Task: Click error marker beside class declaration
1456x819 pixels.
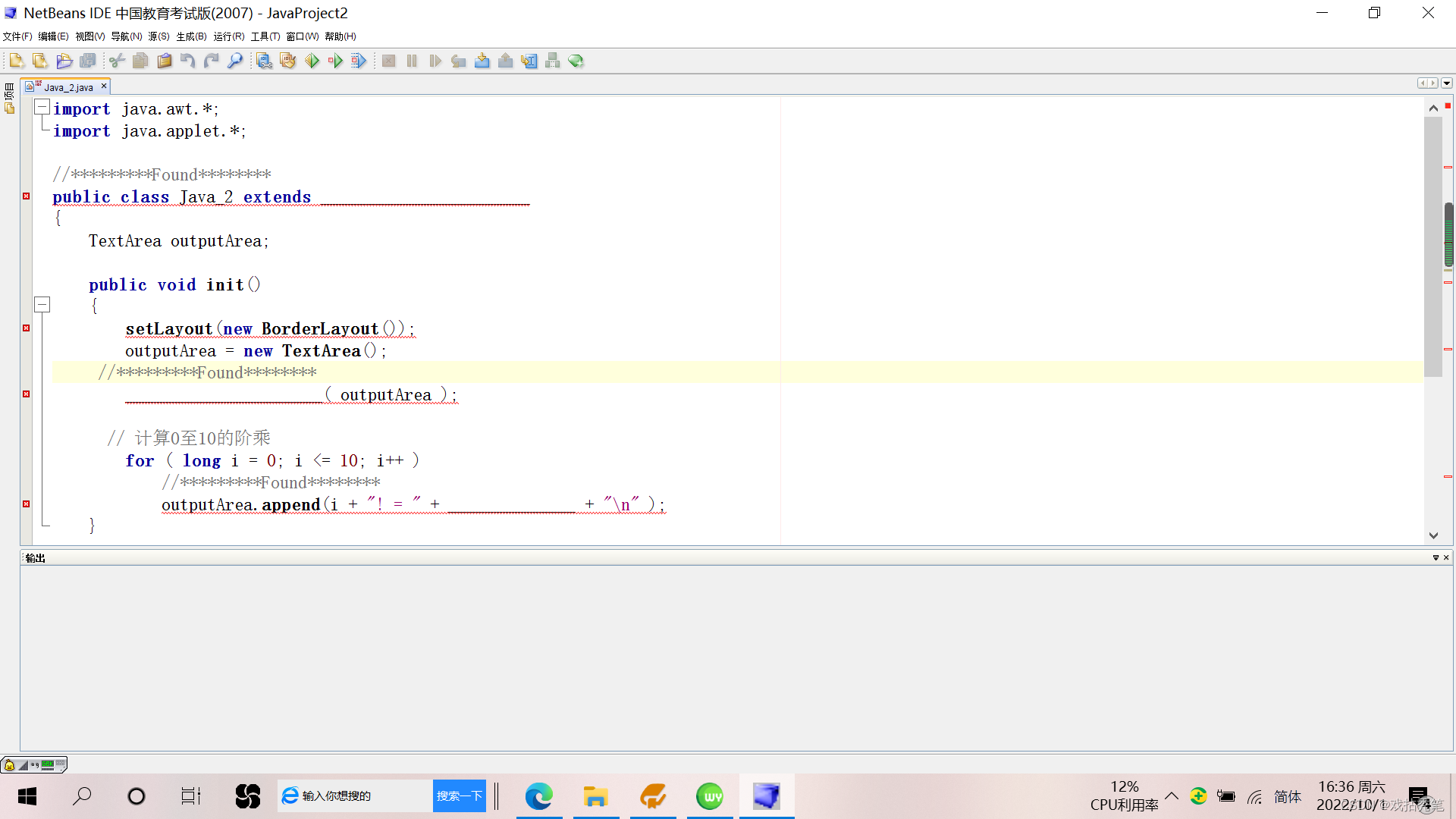Action: [27, 196]
